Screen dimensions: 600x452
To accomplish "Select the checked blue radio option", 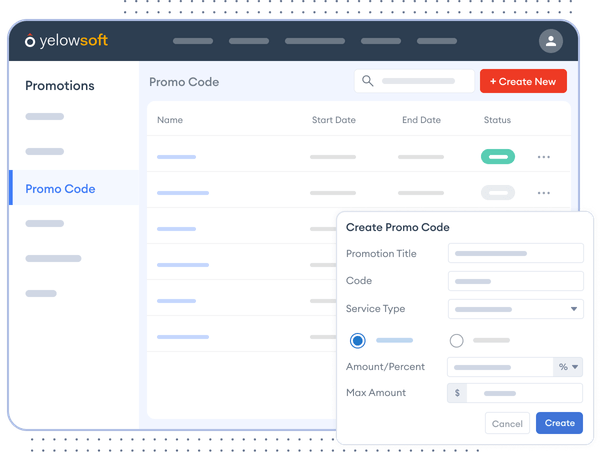I will pos(358,340).
